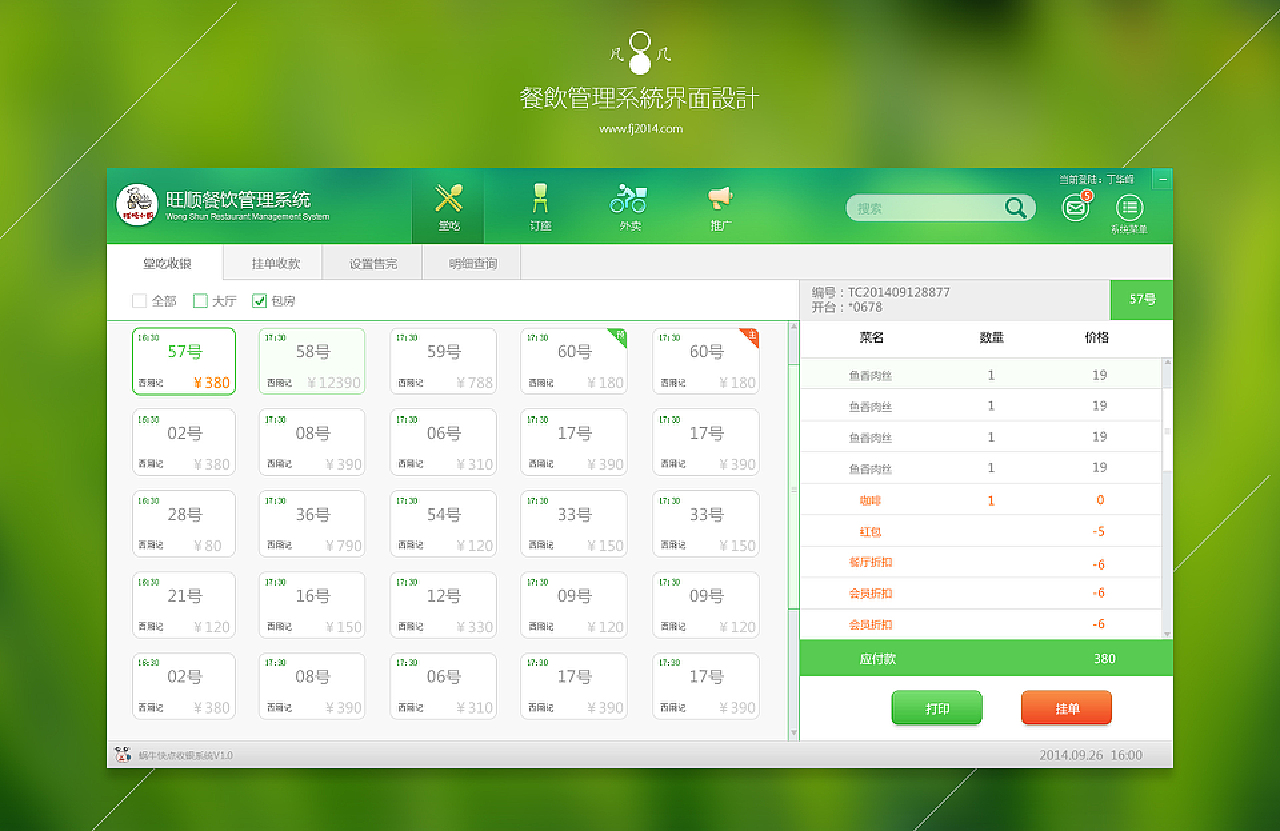Click the magnifier search icon
Screen dimensions: 1280x831
pos(1015,208)
